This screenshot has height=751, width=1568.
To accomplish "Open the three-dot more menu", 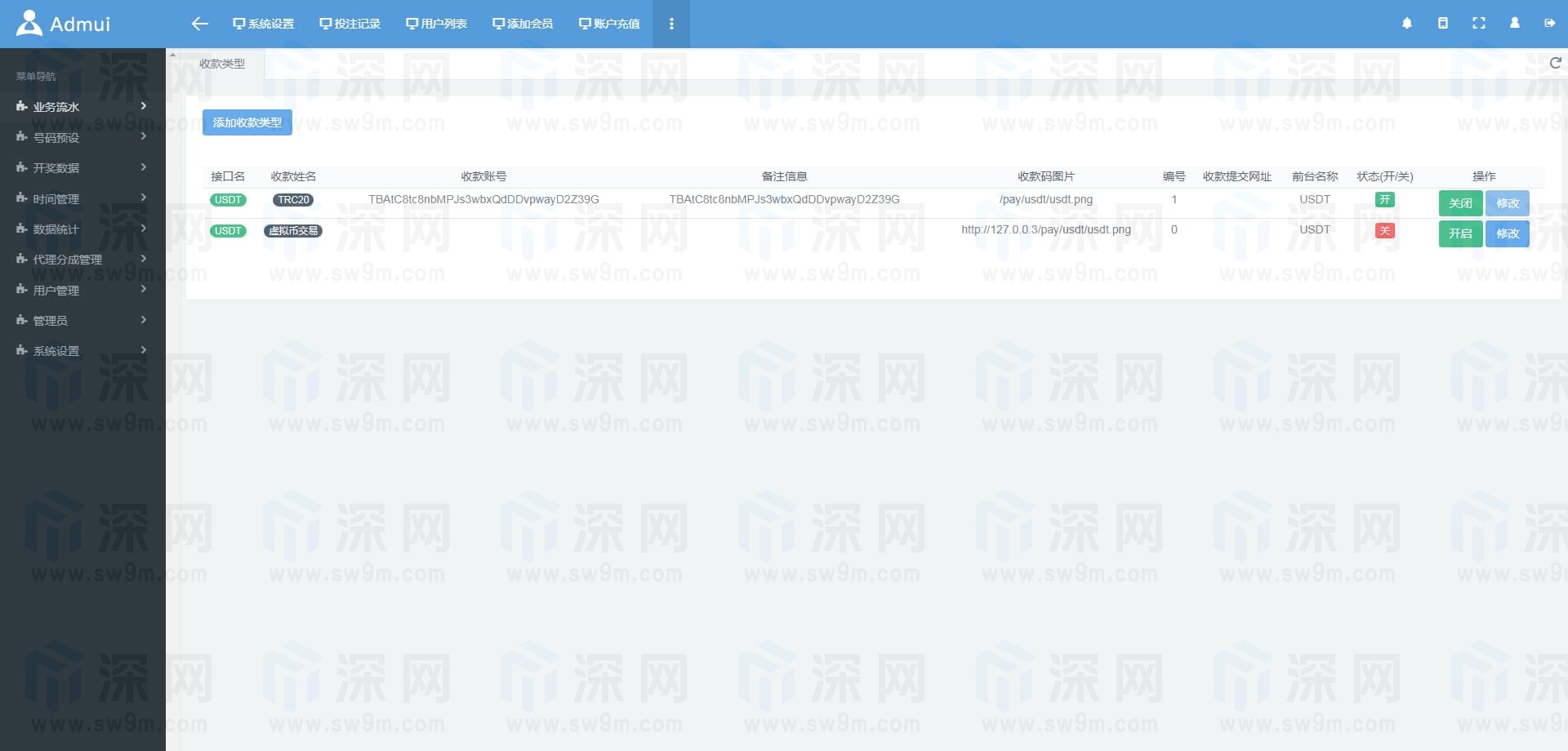I will click(x=671, y=24).
